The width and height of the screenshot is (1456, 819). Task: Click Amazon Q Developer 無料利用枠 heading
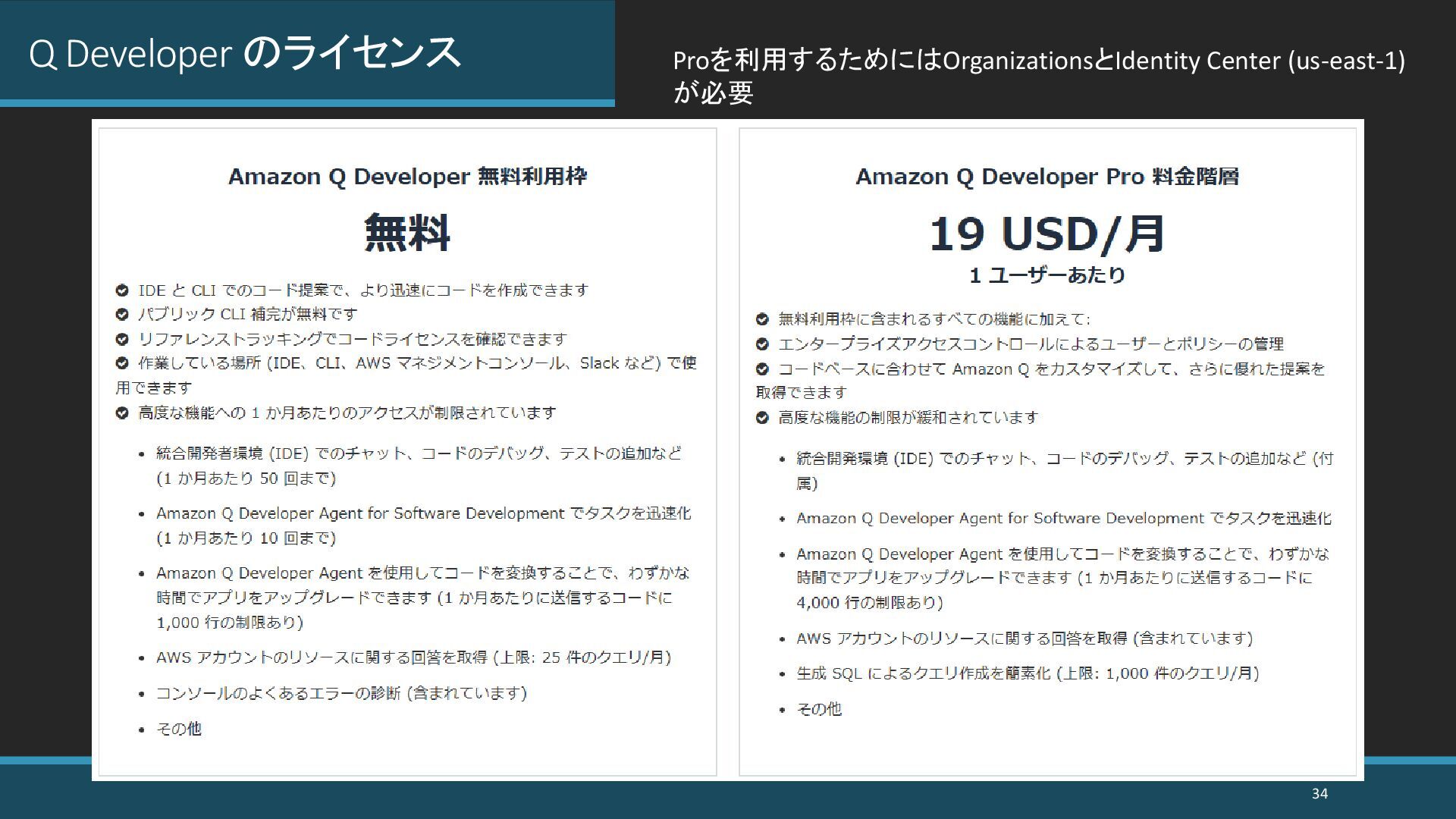(407, 177)
